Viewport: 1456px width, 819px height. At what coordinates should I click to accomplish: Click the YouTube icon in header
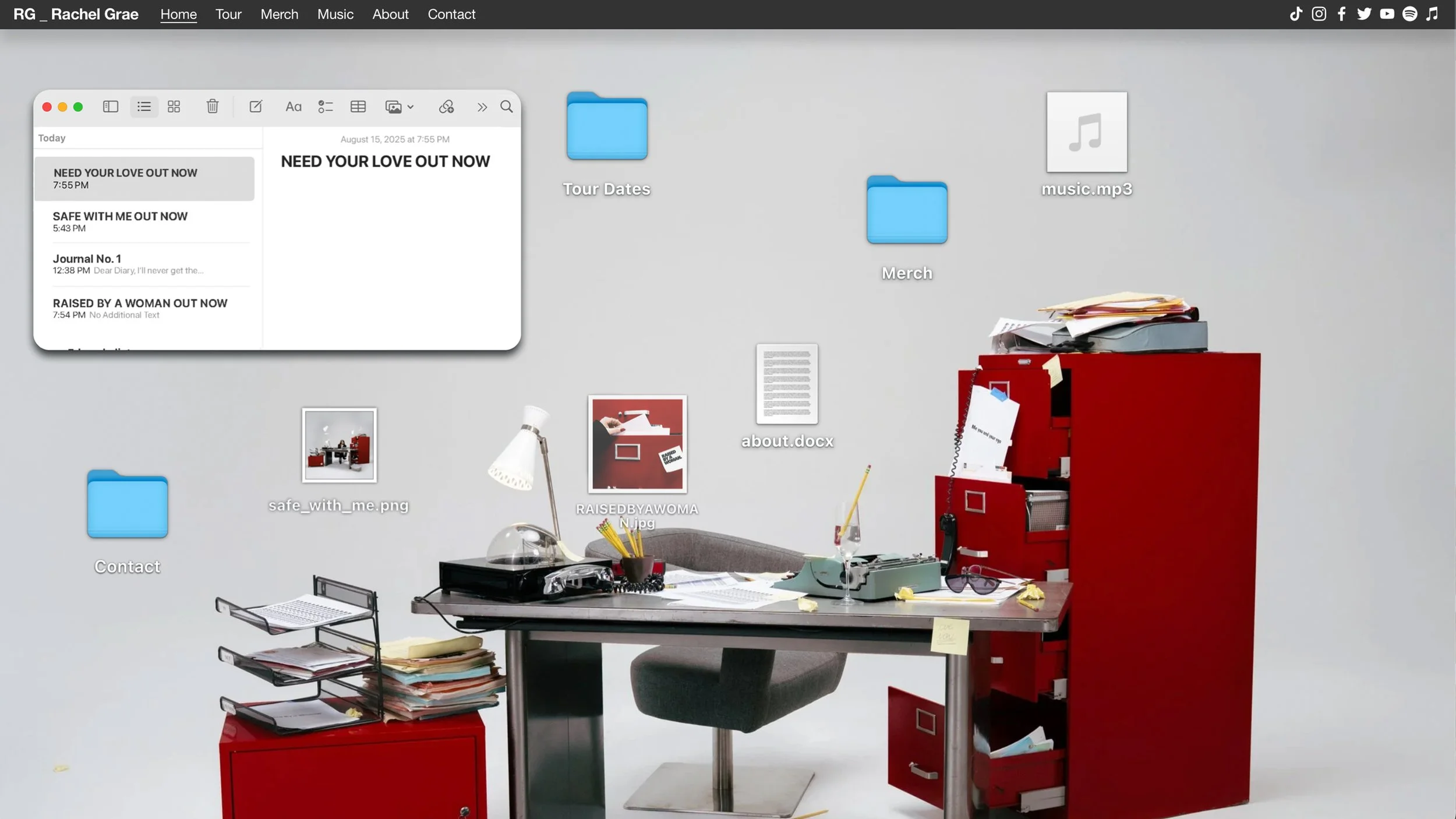click(1387, 14)
